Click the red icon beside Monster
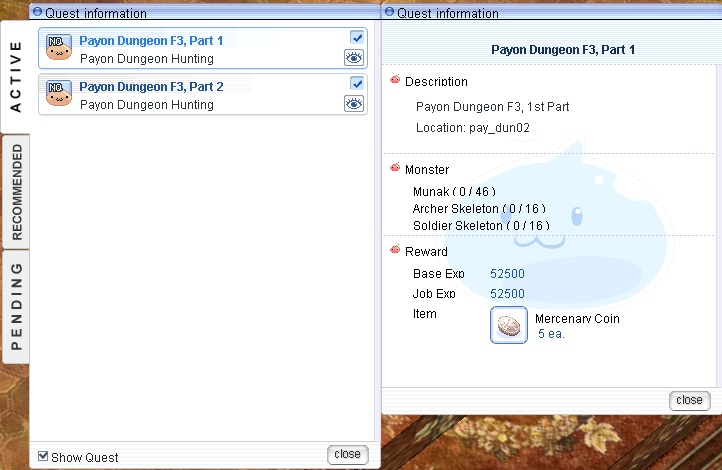The image size is (722, 470). click(395, 169)
